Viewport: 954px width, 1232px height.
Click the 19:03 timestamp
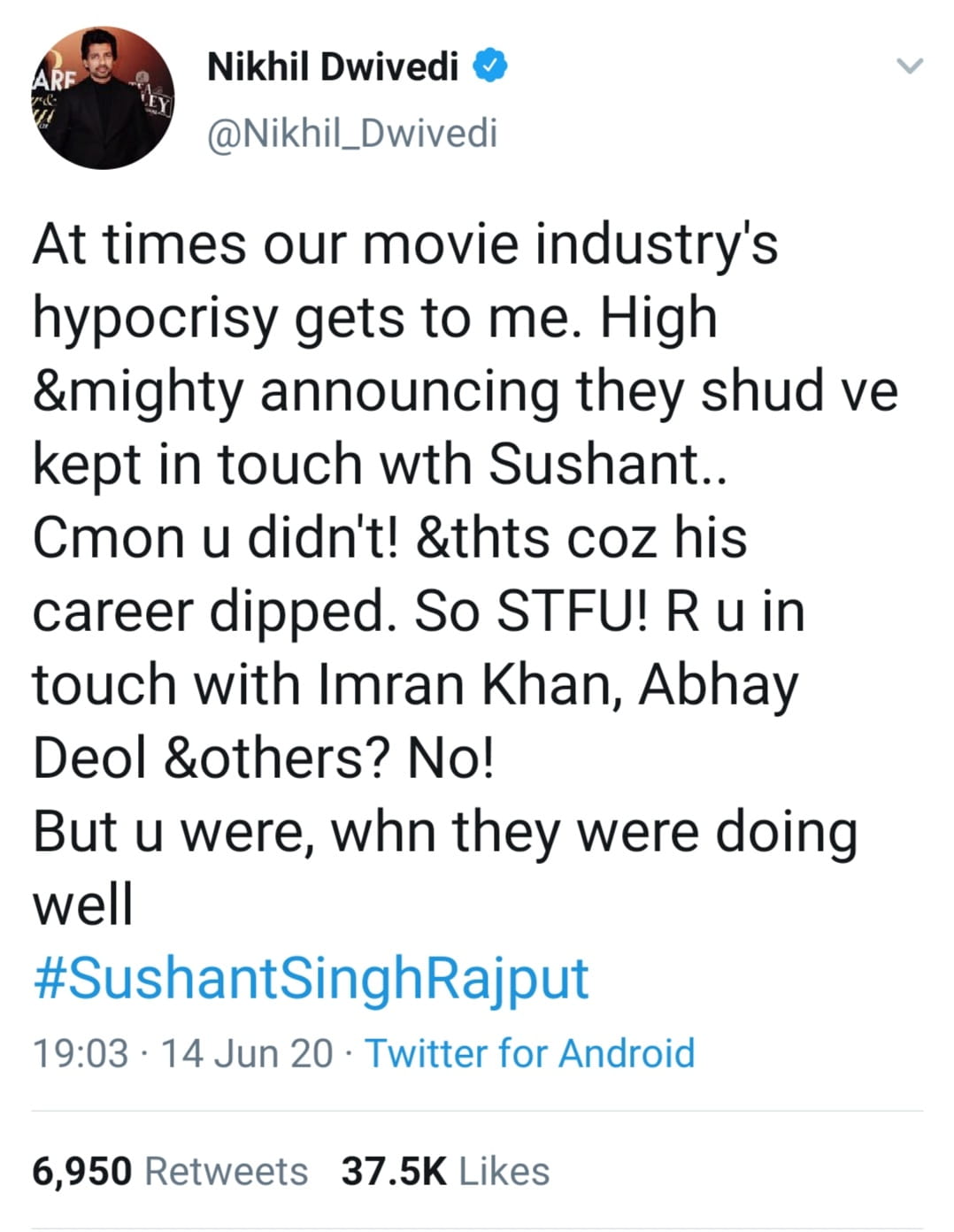pyautogui.click(x=80, y=1053)
